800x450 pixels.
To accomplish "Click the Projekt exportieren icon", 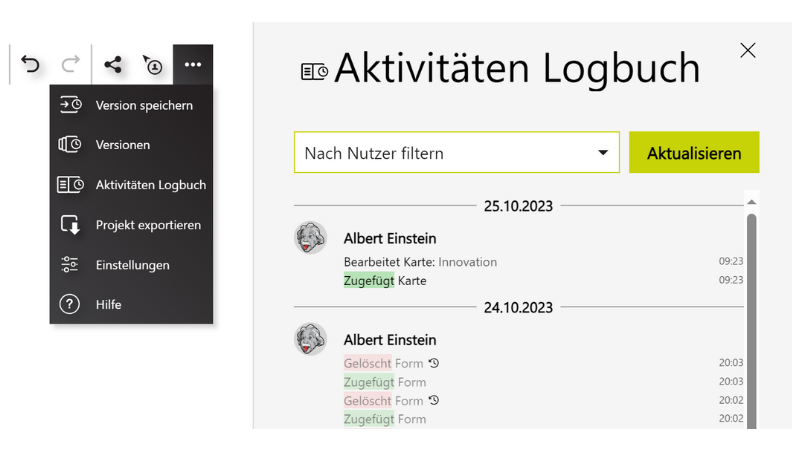I will tap(70, 224).
